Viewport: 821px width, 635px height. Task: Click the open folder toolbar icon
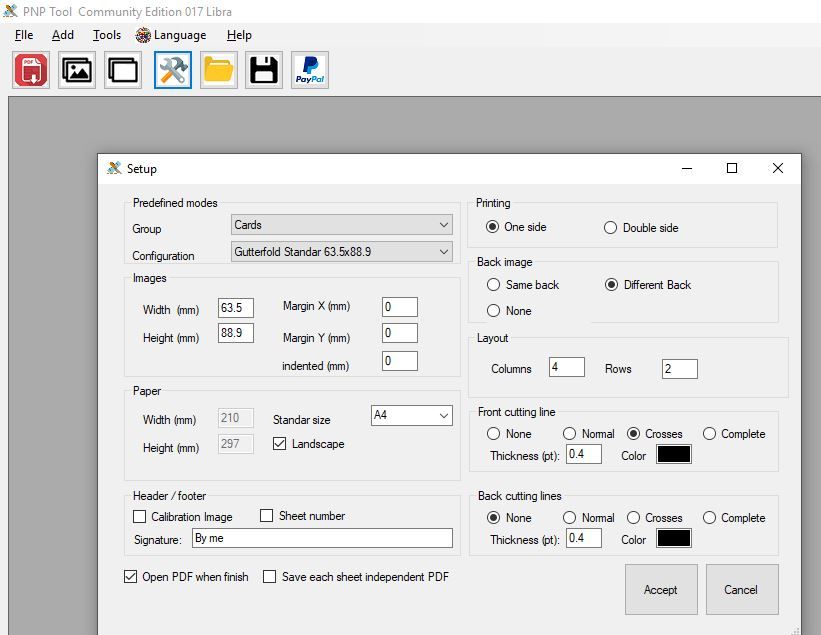218,70
